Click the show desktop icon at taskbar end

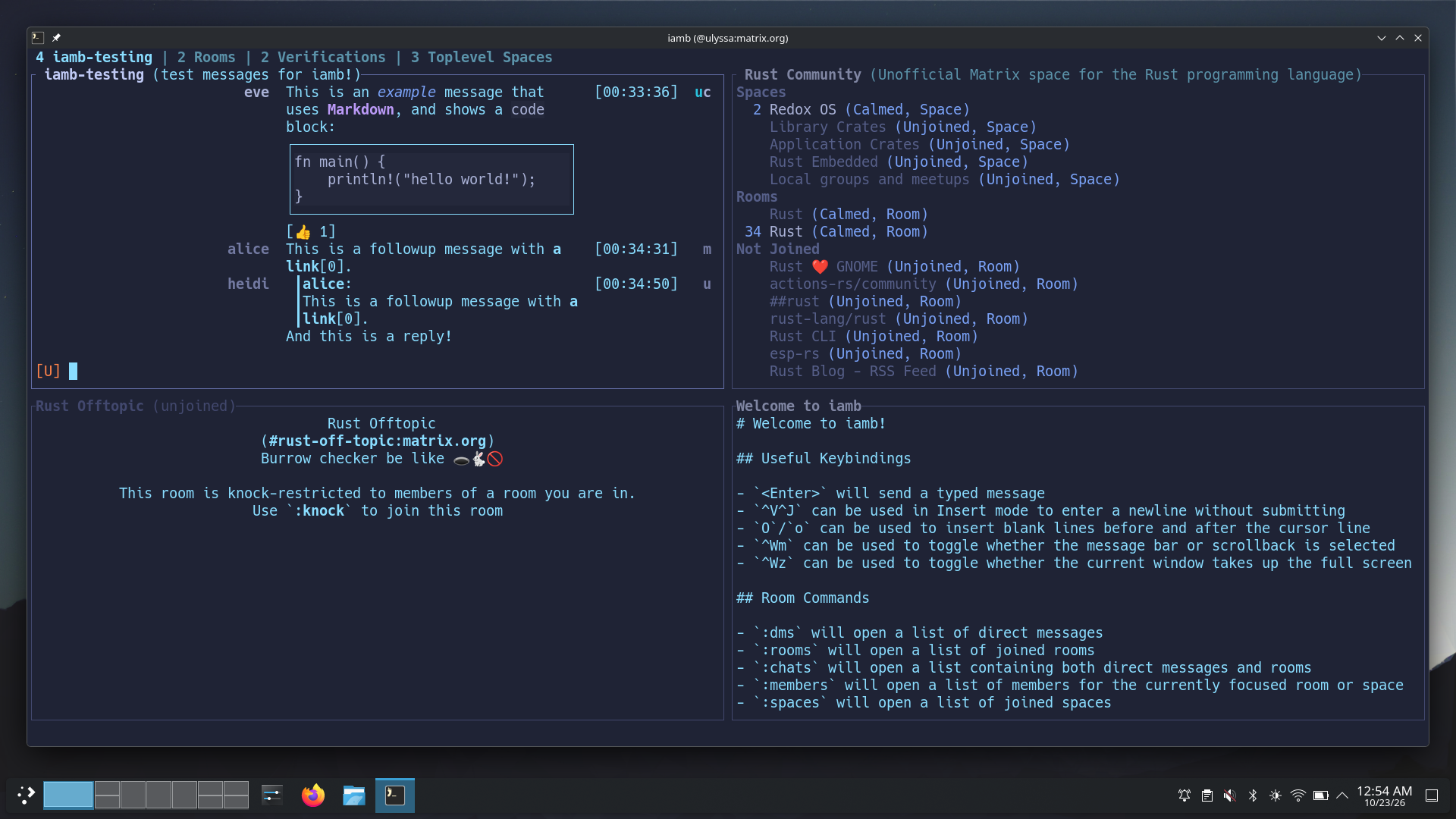click(x=1432, y=795)
